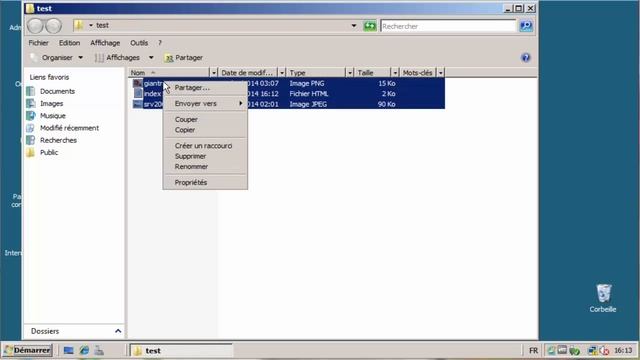Click the red security alert tray icon
This screenshot has height=360, width=640.
click(x=604, y=350)
